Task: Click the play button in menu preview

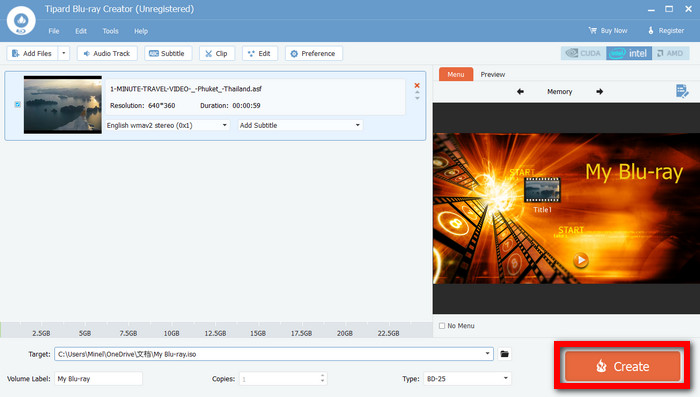Action: 580,260
